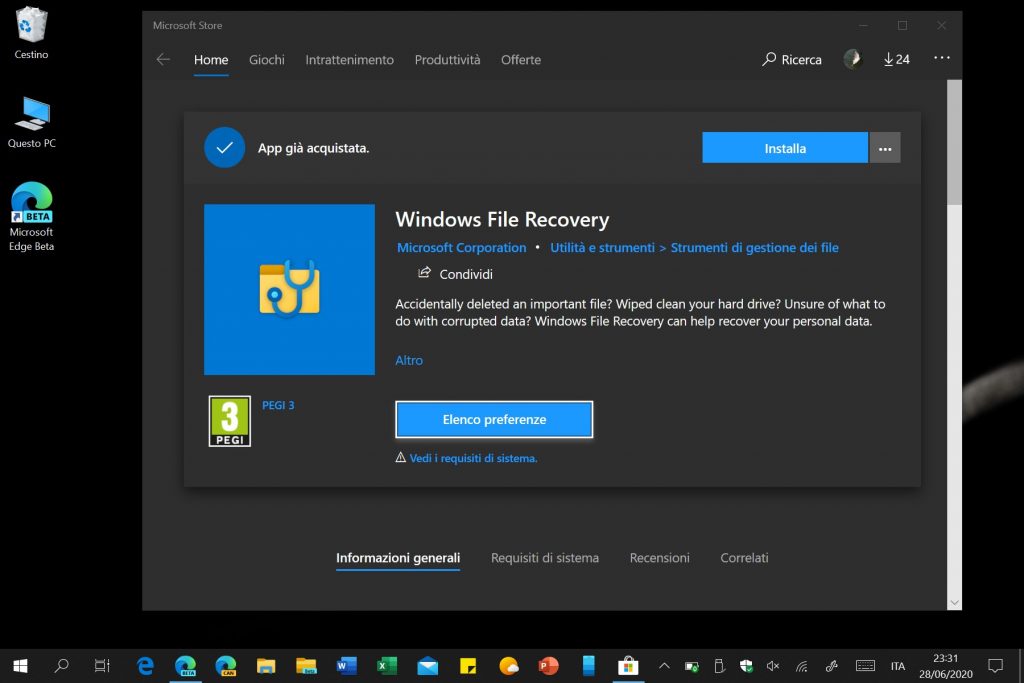This screenshot has width=1024, height=683.
Task: Open the Produttività tab
Action: (x=447, y=60)
